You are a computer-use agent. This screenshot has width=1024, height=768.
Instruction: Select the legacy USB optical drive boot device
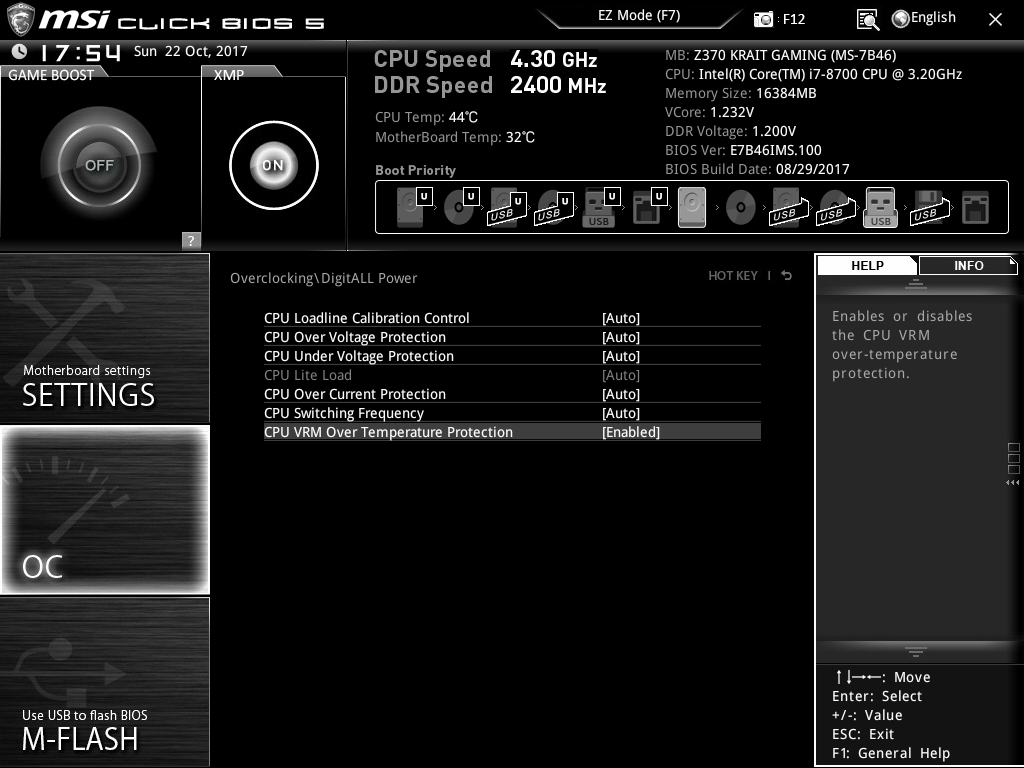click(835, 207)
